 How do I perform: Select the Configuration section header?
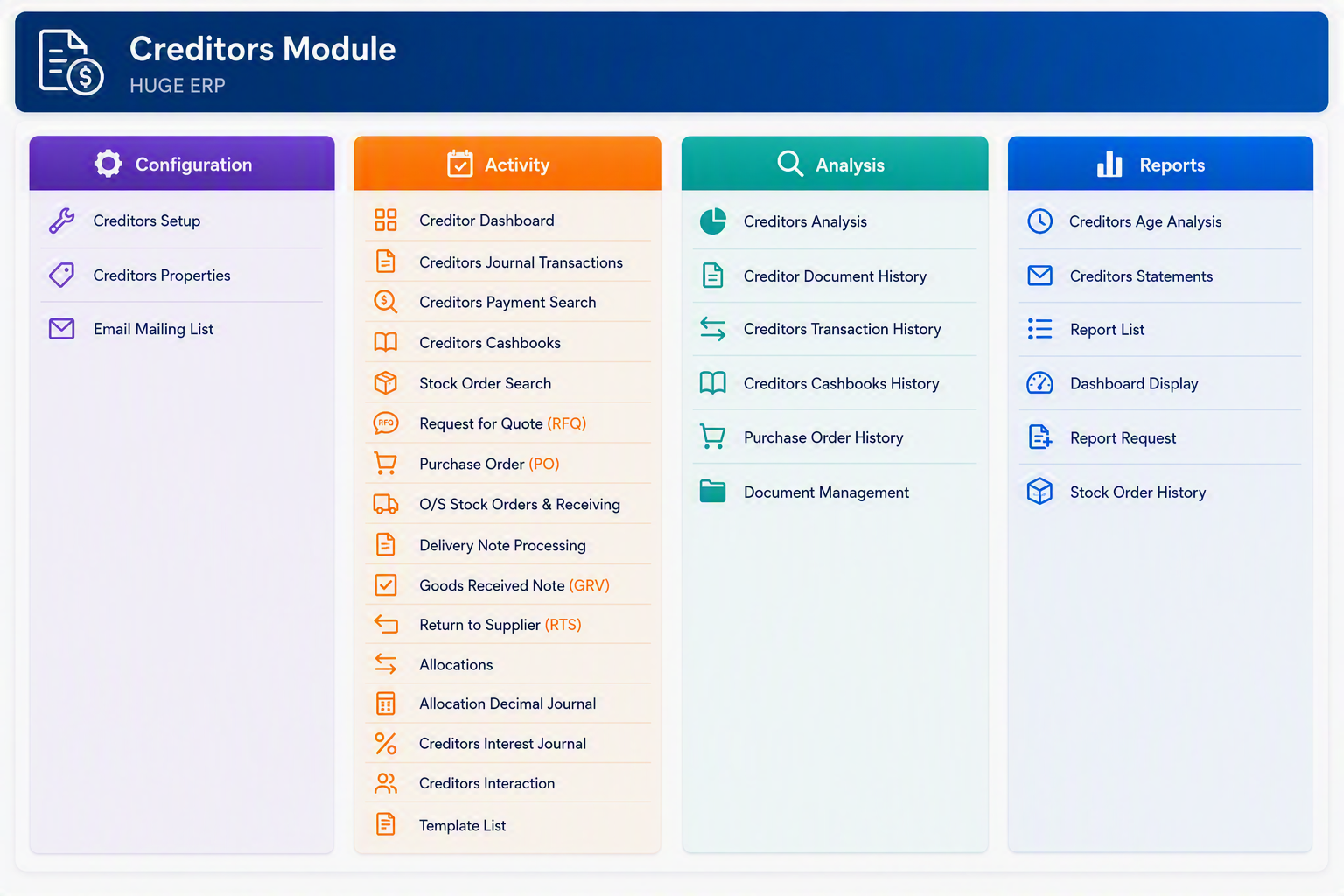[x=182, y=164]
